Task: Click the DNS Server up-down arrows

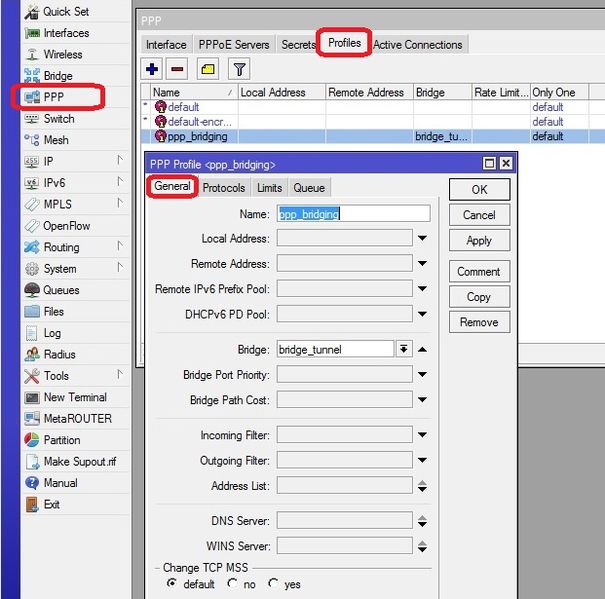Action: [x=422, y=521]
